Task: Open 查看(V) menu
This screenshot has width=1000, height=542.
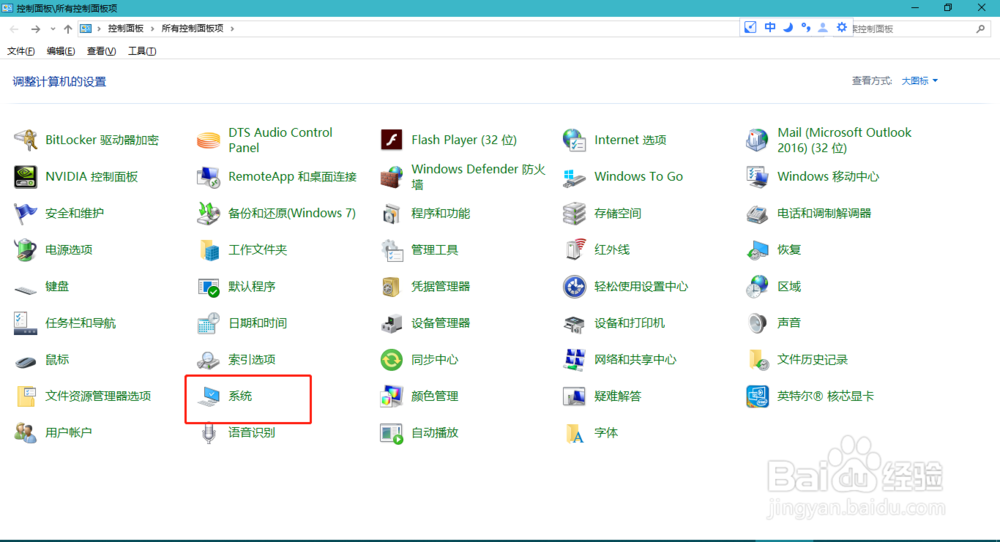Action: pyautogui.click(x=101, y=51)
